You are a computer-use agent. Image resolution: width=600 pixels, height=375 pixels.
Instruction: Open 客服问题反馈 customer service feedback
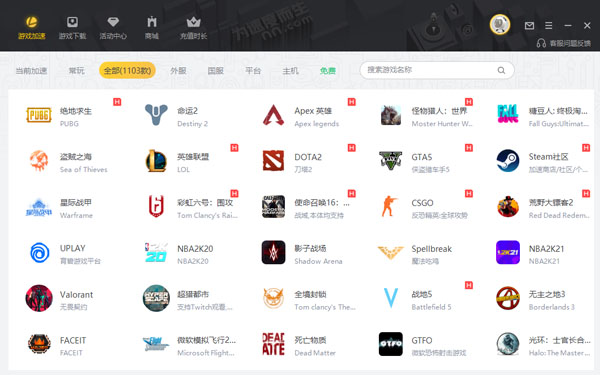(x=564, y=43)
